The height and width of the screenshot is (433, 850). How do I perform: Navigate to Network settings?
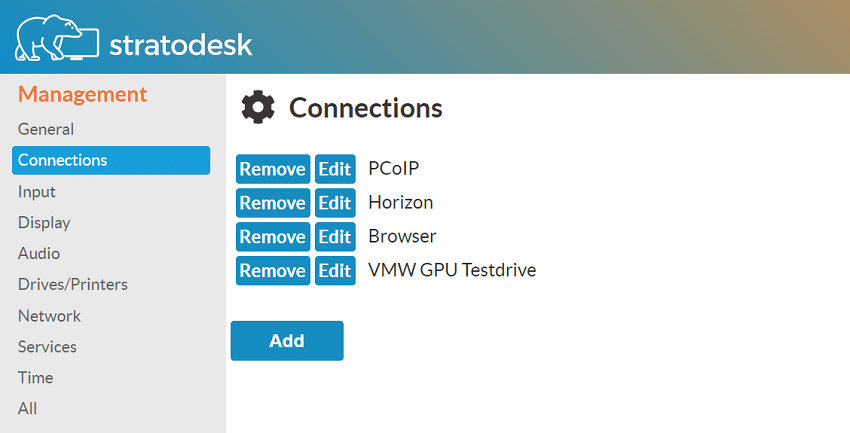click(49, 316)
